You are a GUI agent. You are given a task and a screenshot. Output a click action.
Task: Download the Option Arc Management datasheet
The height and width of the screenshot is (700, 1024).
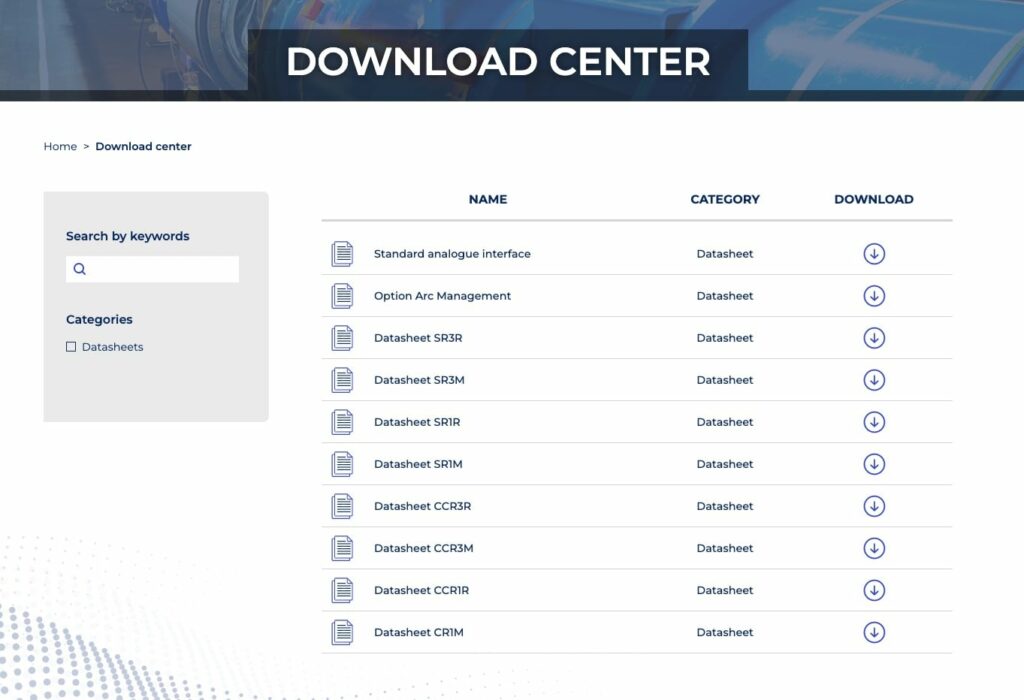(874, 296)
